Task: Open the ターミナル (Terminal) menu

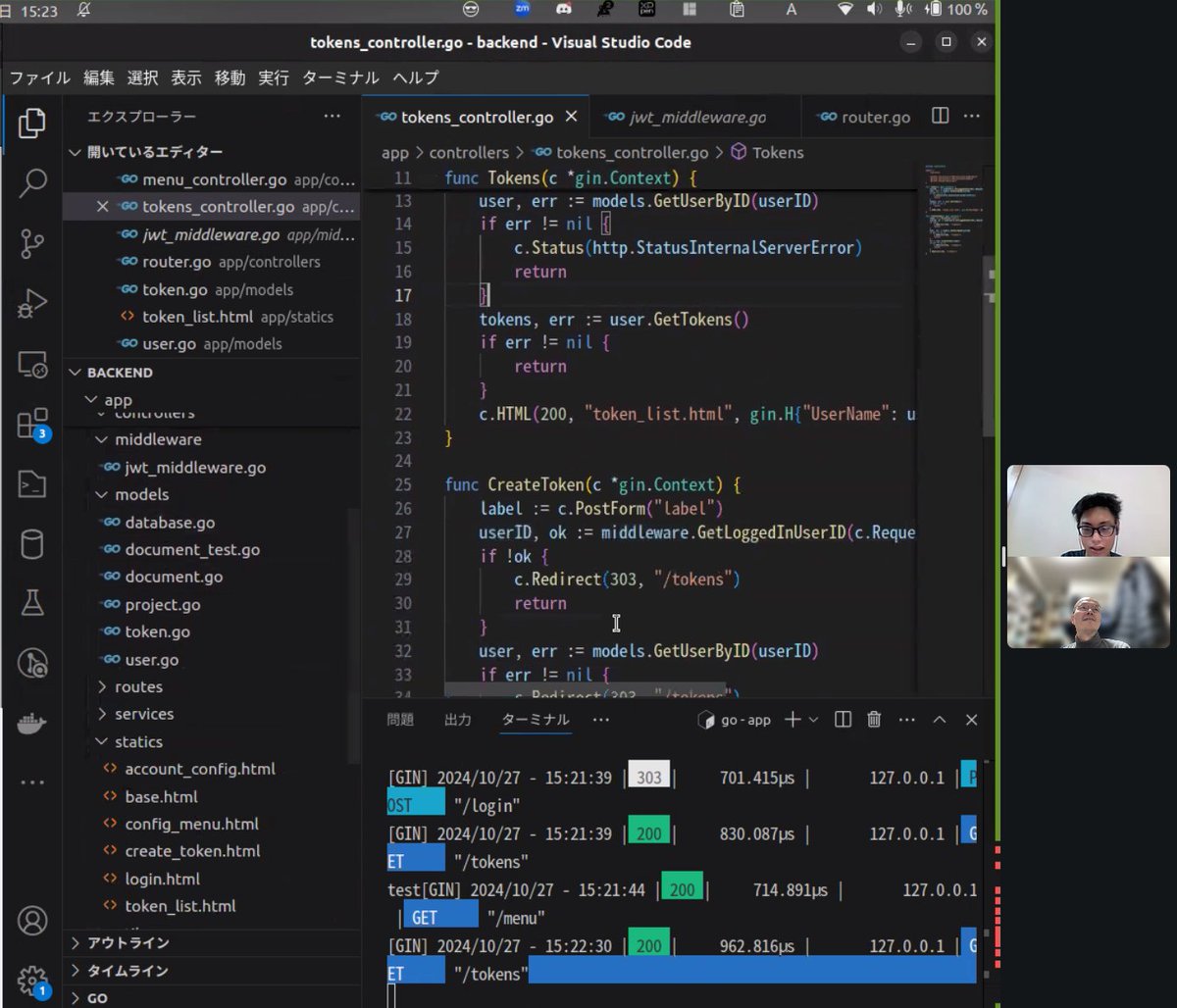Action: (x=340, y=77)
